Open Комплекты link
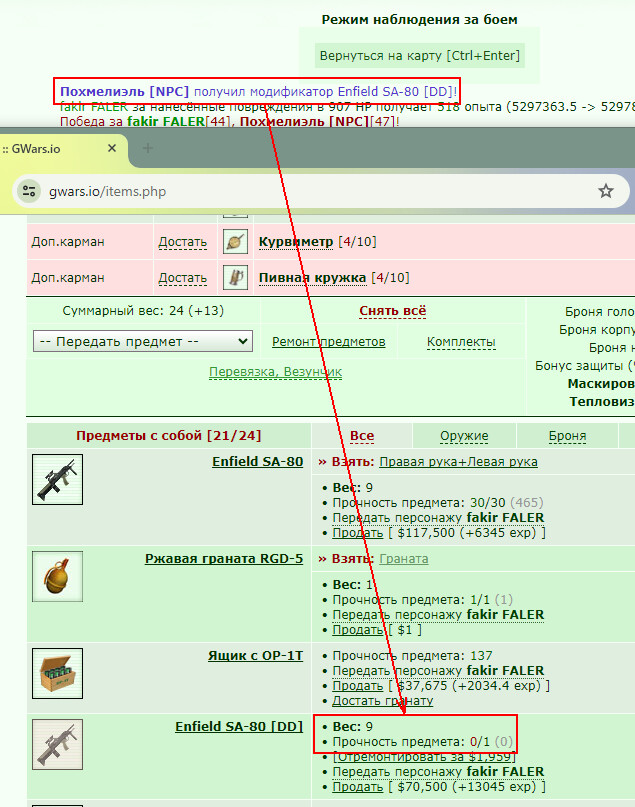The image size is (635, 807). pyautogui.click(x=461, y=342)
